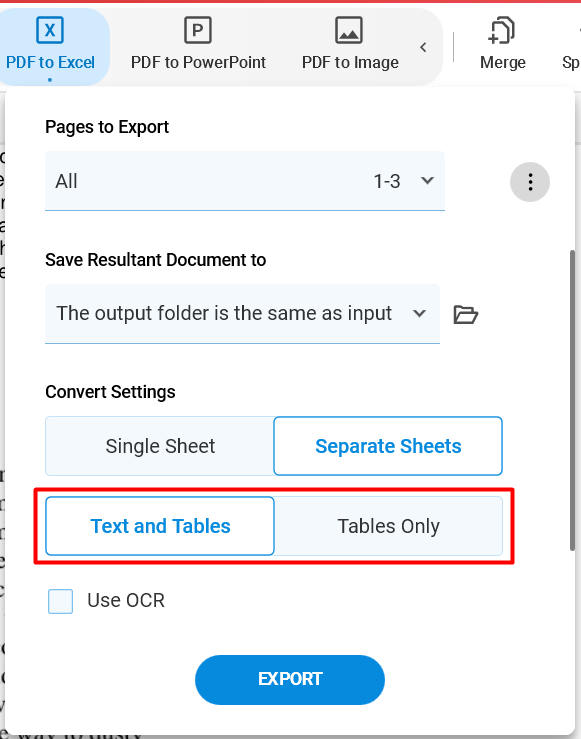The image size is (581, 739).
Task: Click the PDF to Image tab label
Action: coord(350,62)
